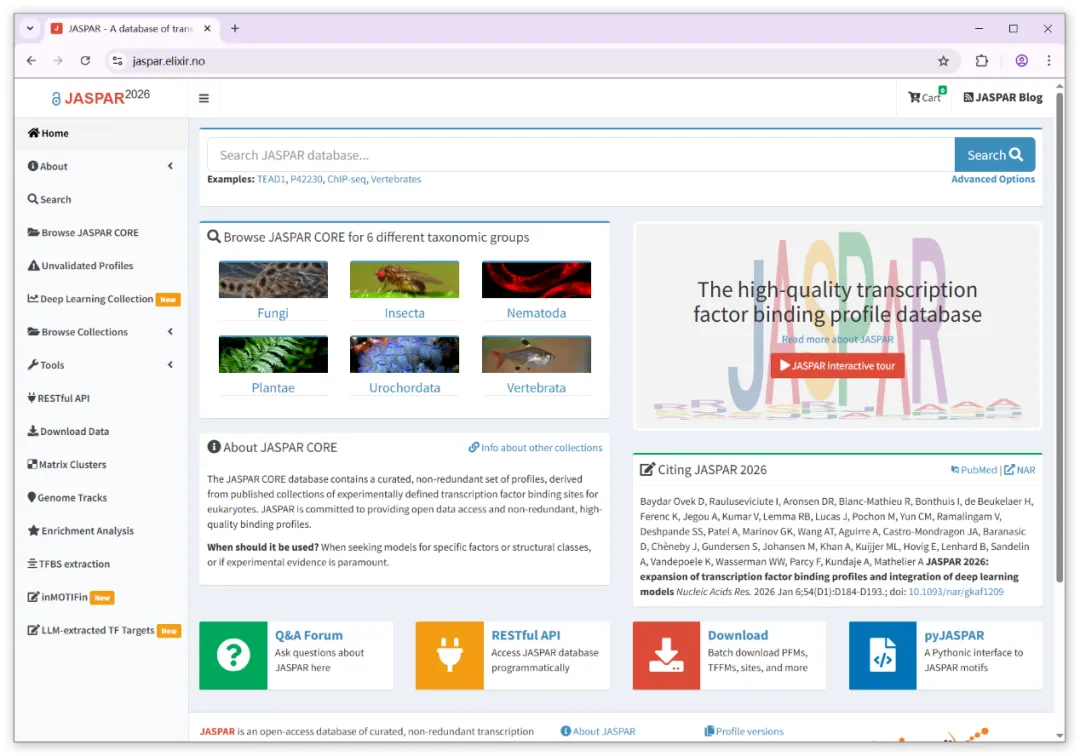The height and width of the screenshot is (756, 1080).
Task: Expand Browse Collections chevron
Action: click(x=170, y=332)
